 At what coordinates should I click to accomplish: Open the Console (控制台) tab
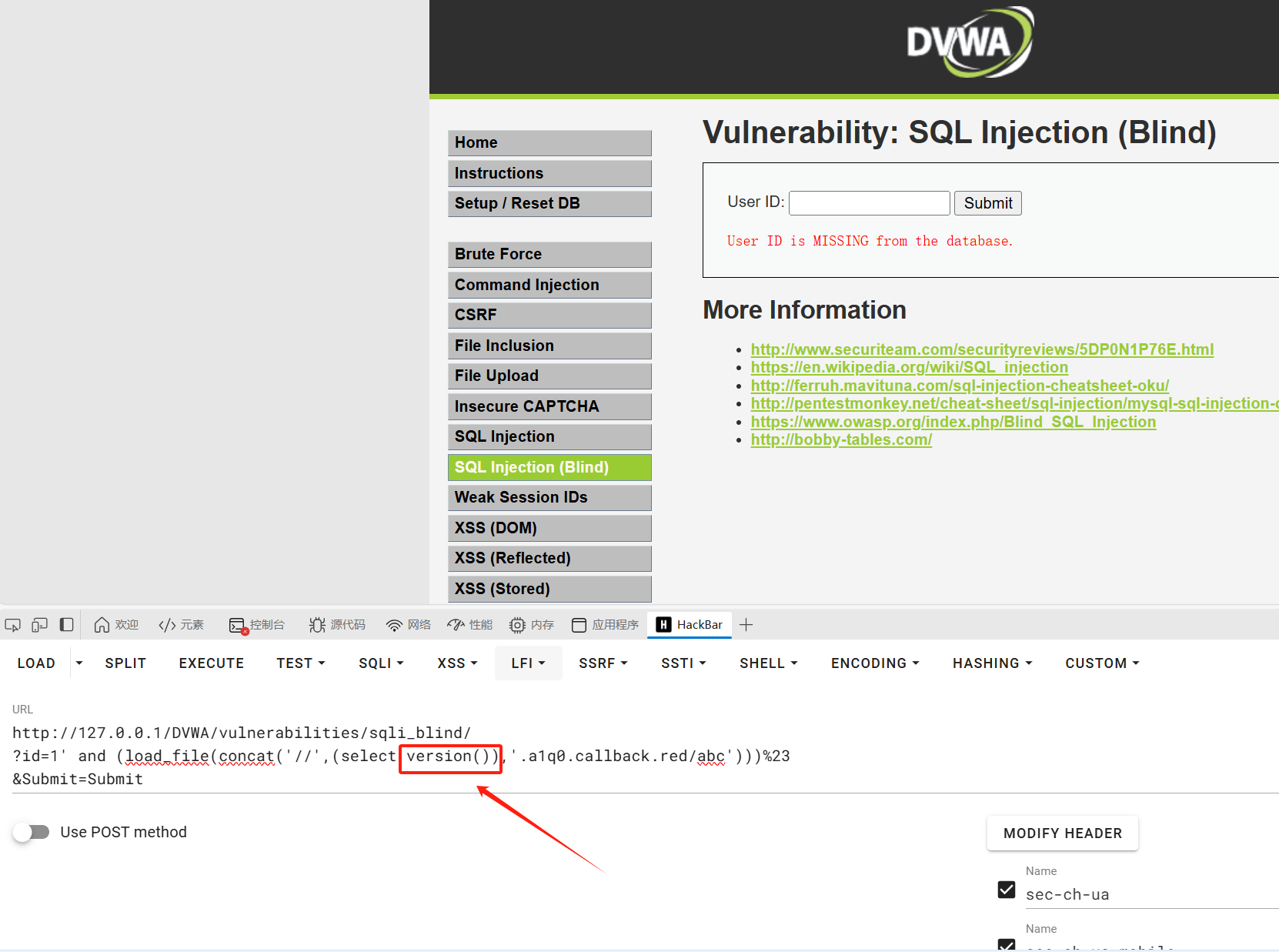click(257, 625)
